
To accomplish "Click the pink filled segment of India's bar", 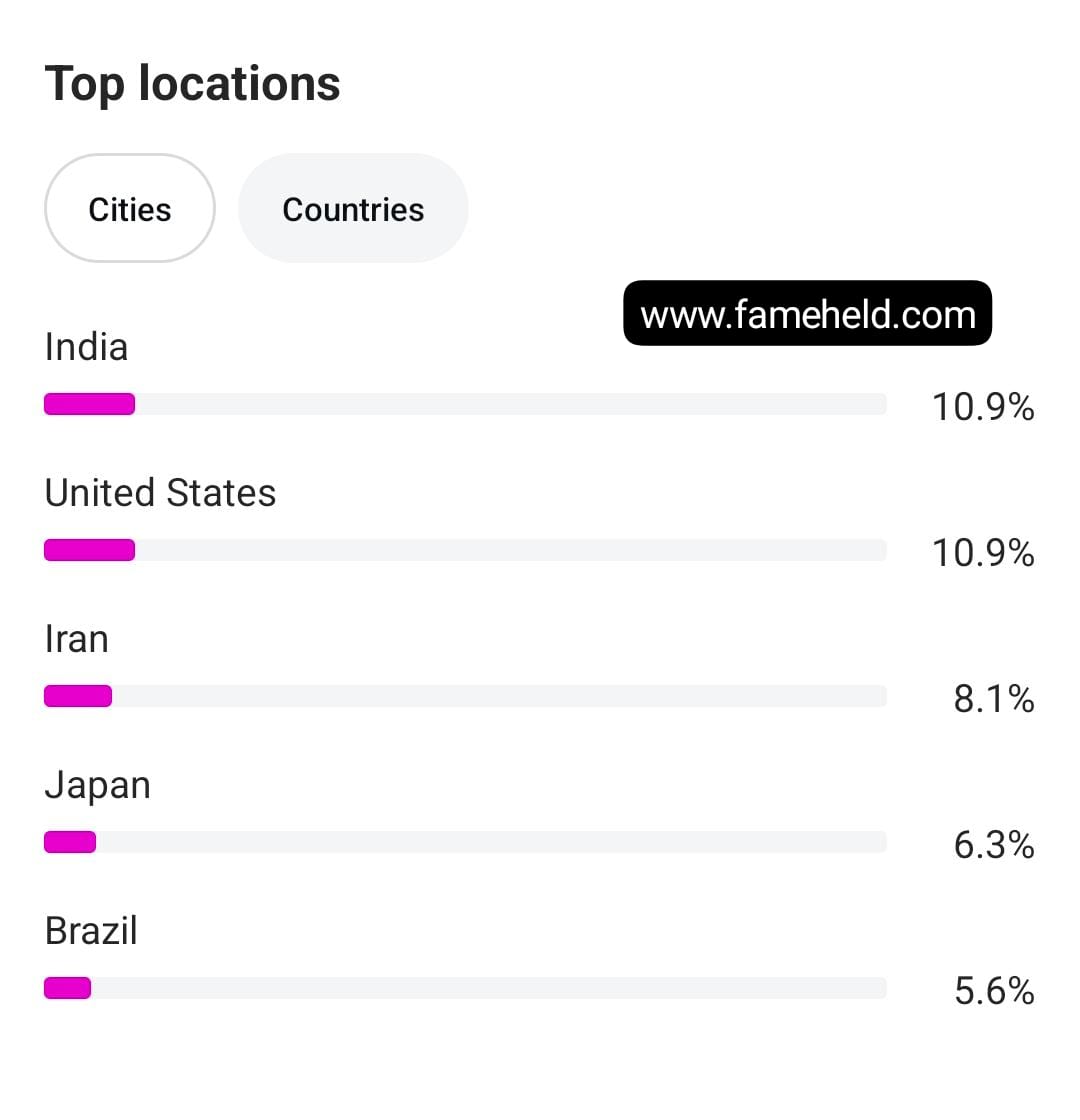I will tap(89, 404).
